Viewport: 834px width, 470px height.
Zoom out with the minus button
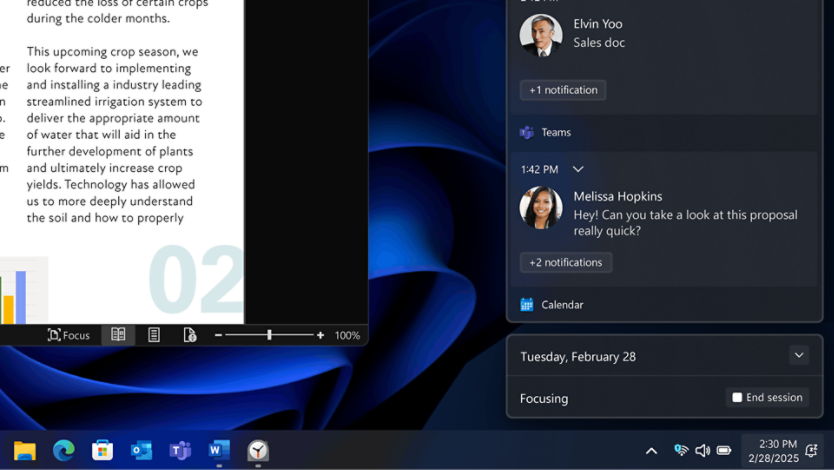(x=218, y=335)
